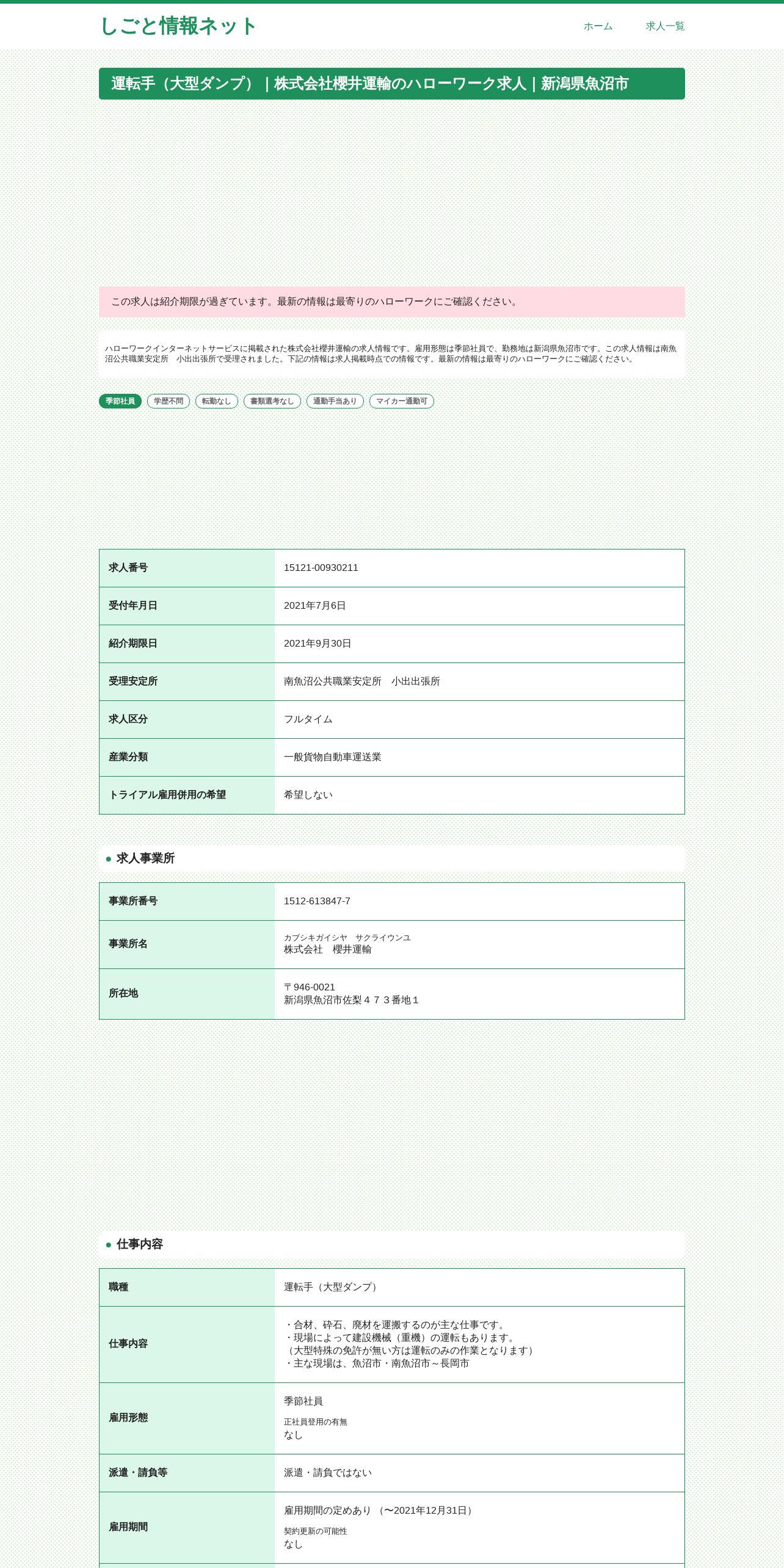Screen dimensions: 784x1568
Task: Click the Hello Work summary paragraph
Action: pyautogui.click(x=392, y=354)
